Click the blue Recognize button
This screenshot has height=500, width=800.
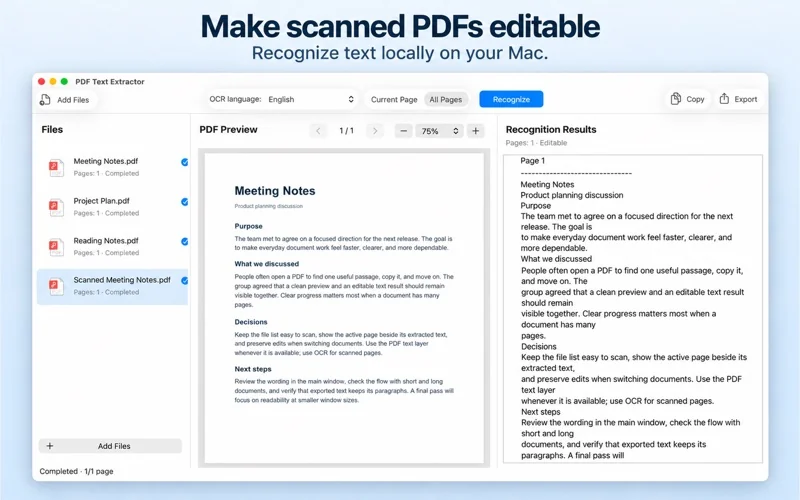tap(511, 99)
